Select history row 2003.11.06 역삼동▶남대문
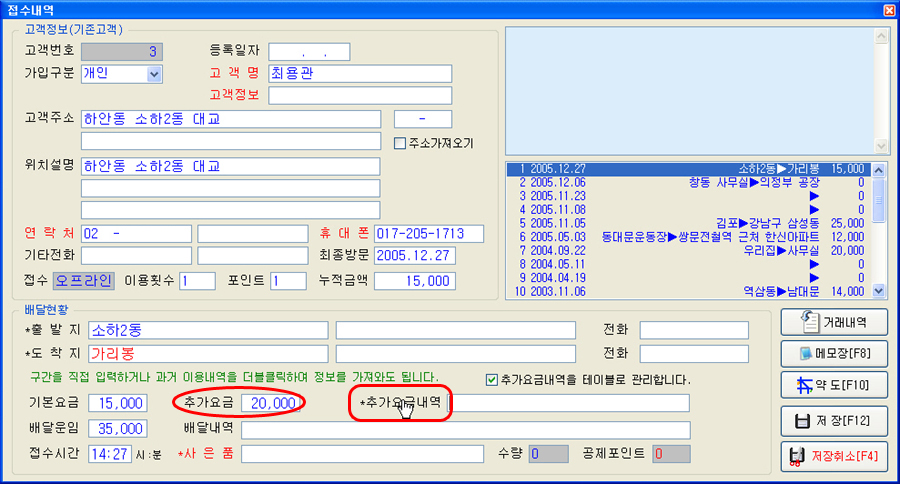This screenshot has height=484, width=900. (689, 292)
